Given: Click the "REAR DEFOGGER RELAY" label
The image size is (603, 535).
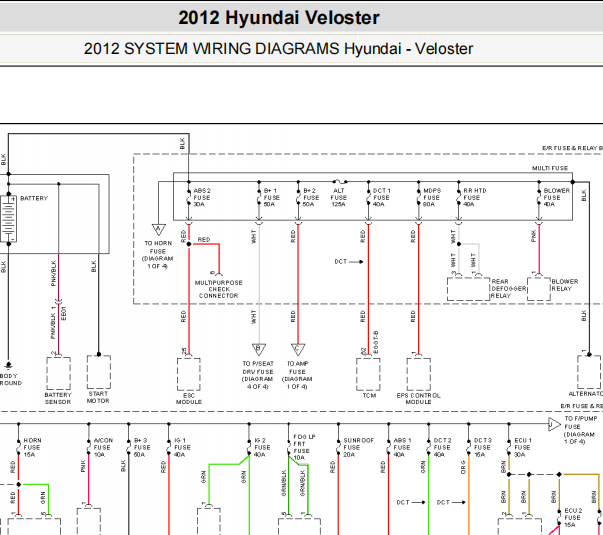Looking at the screenshot, I should click(x=508, y=288).
